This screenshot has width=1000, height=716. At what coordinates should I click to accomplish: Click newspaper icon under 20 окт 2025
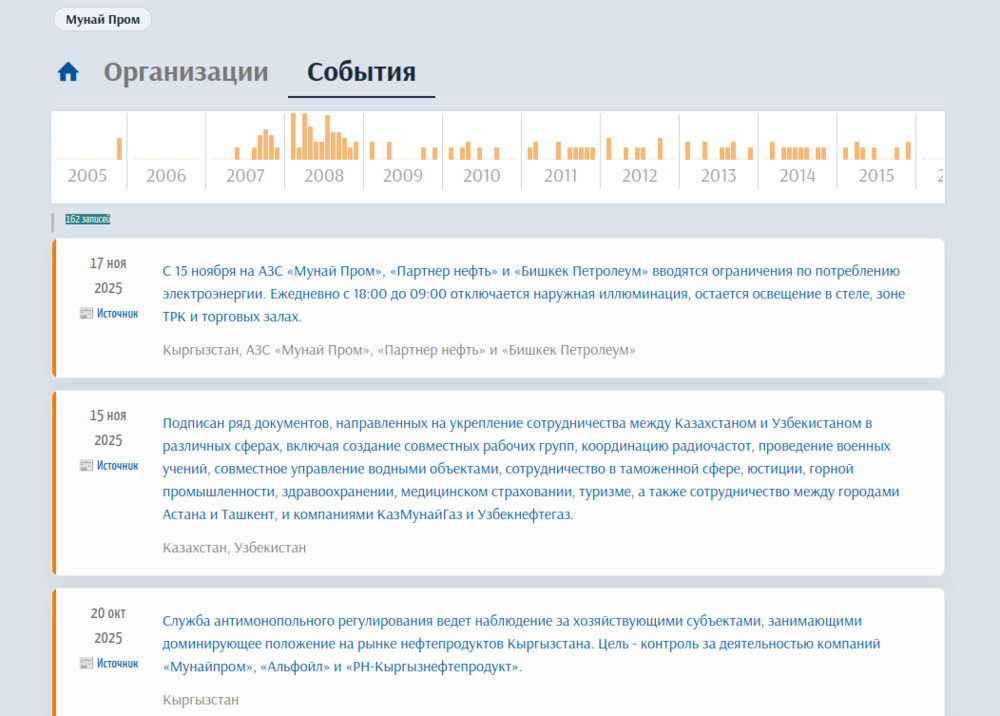86,663
